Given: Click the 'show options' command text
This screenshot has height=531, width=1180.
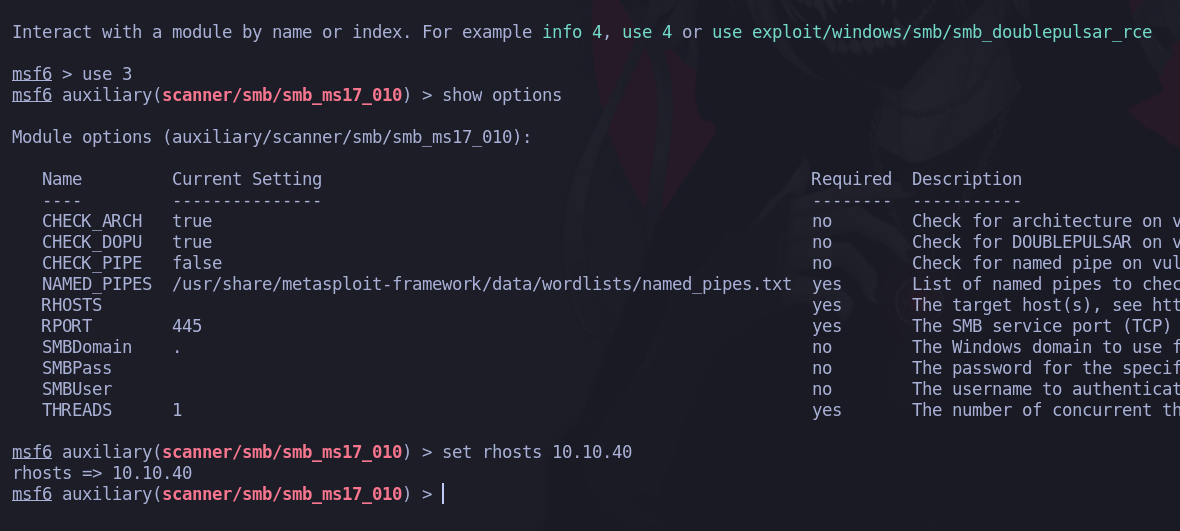Looking at the screenshot, I should coord(502,96).
